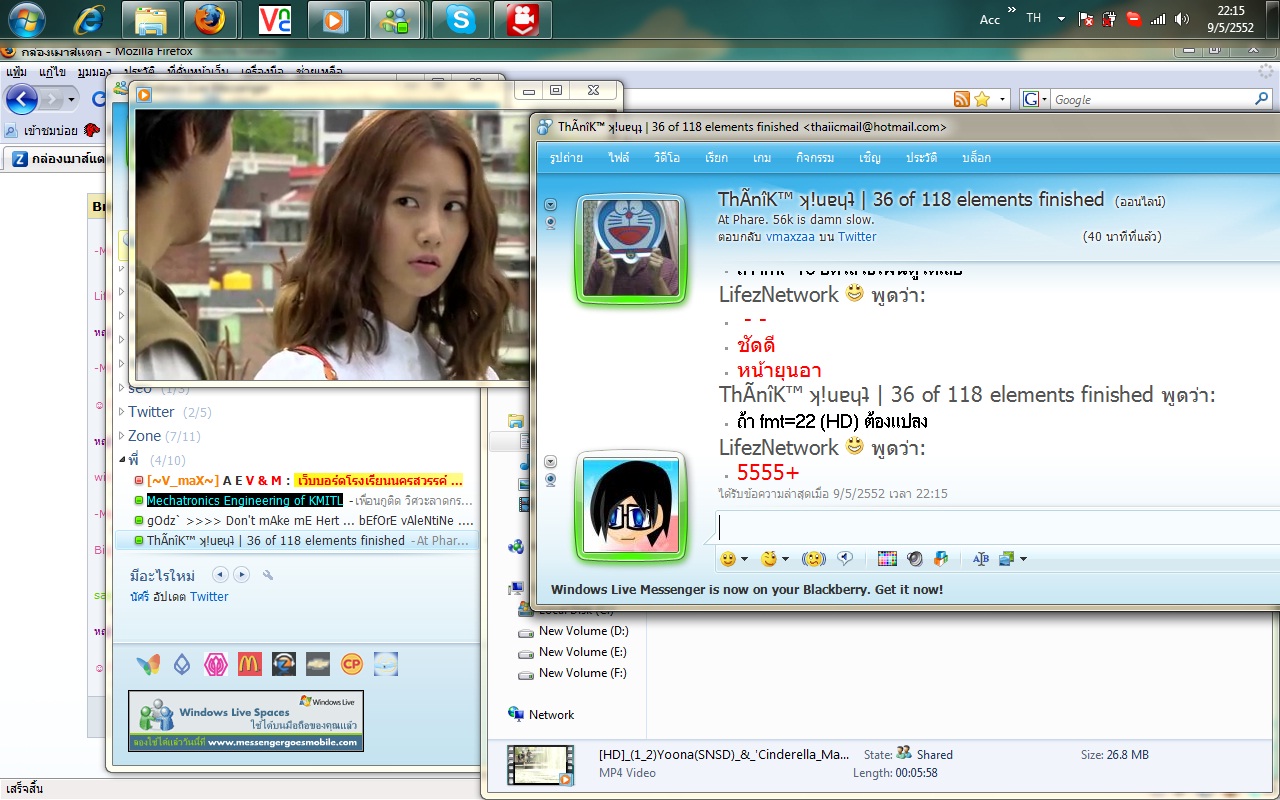Image resolution: width=1280 pixels, height=800 pixels.
Task: Bookmark page with the Firefox star icon
Action: [982, 99]
